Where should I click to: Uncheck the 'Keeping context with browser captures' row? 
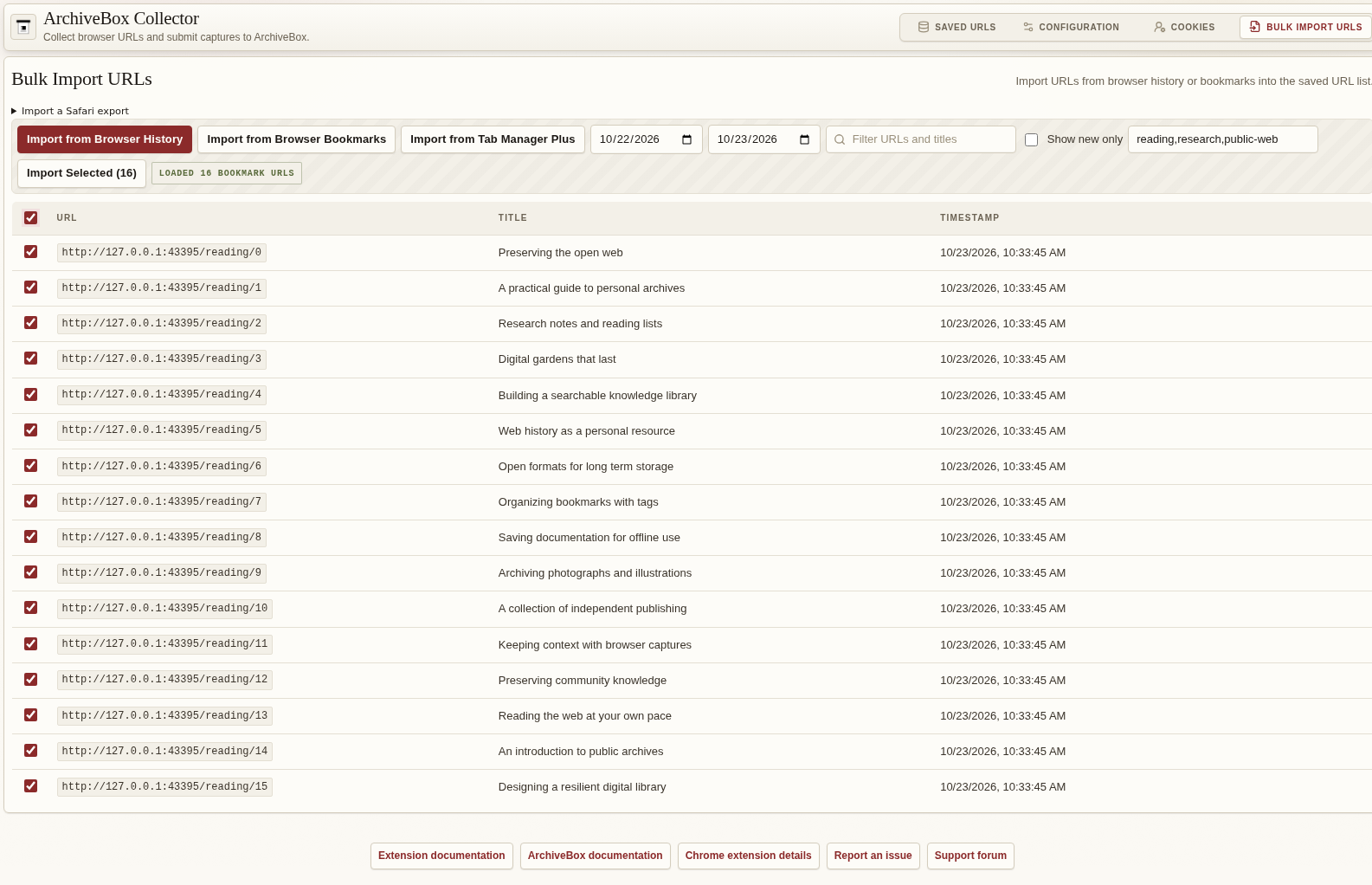point(31,644)
